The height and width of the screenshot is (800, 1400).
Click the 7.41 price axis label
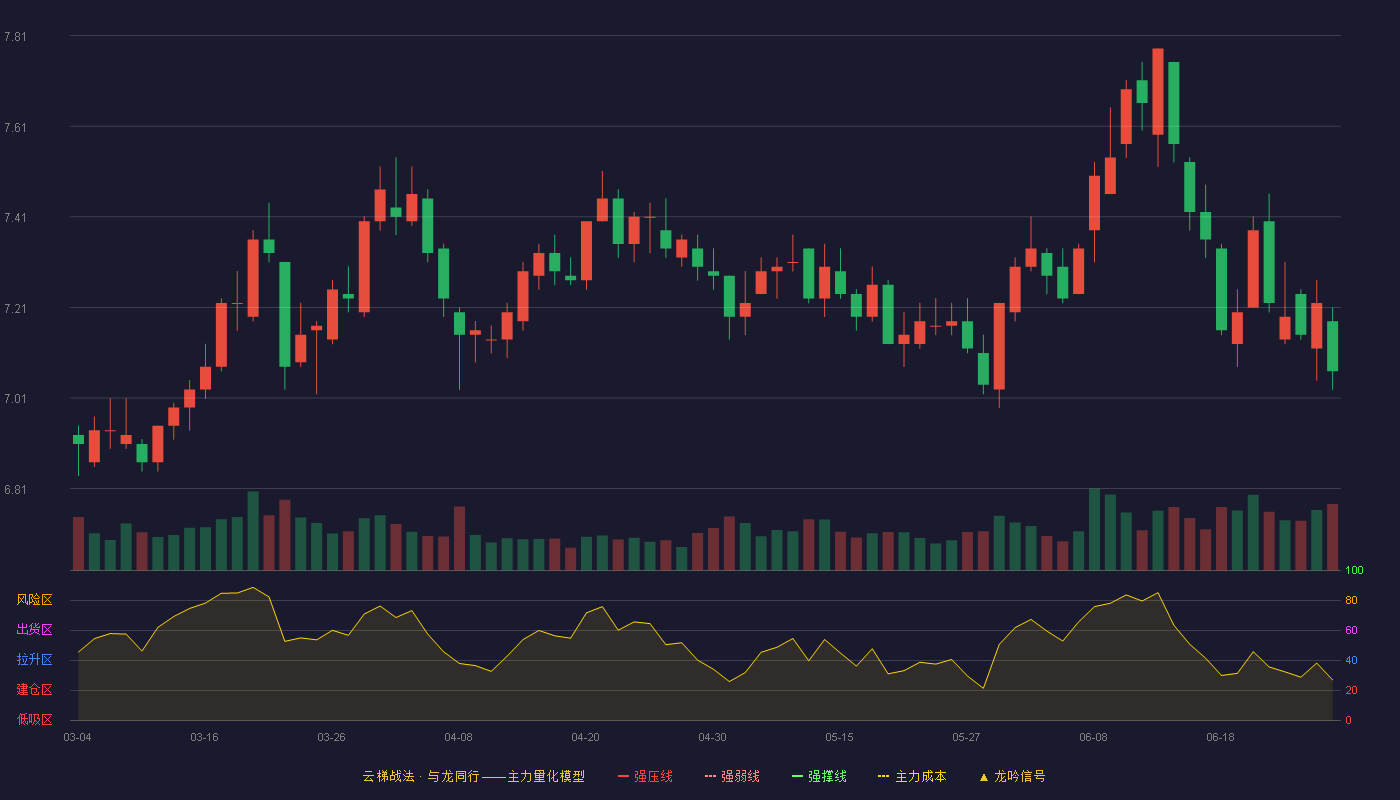click(15, 218)
